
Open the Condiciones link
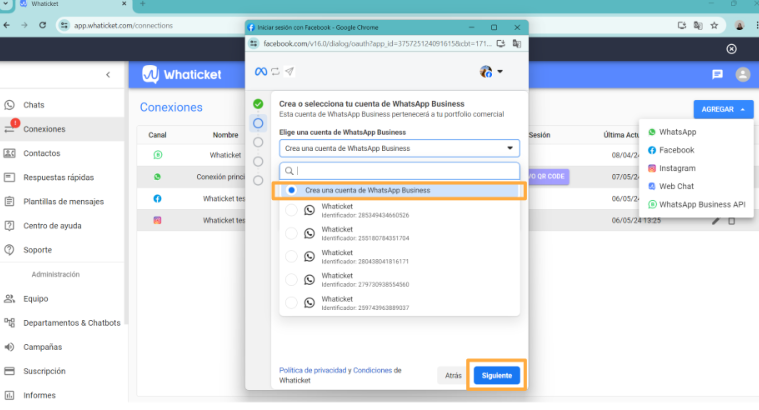[x=372, y=370]
